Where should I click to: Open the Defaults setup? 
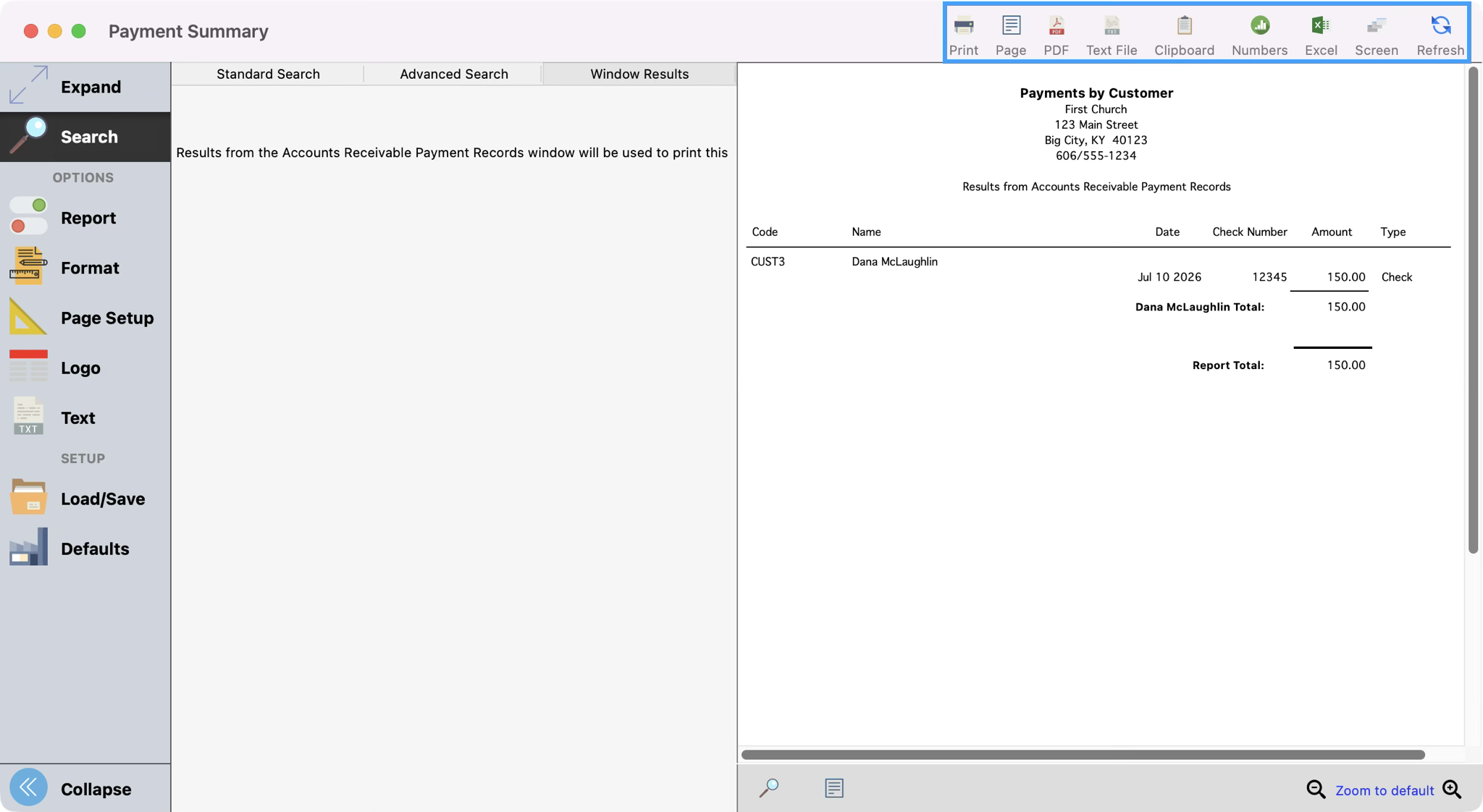(85, 549)
